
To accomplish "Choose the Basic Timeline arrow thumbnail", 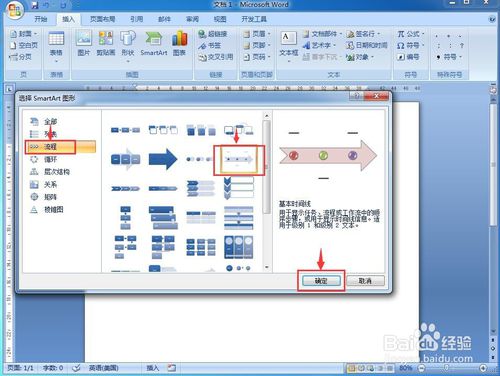I will pos(239,160).
